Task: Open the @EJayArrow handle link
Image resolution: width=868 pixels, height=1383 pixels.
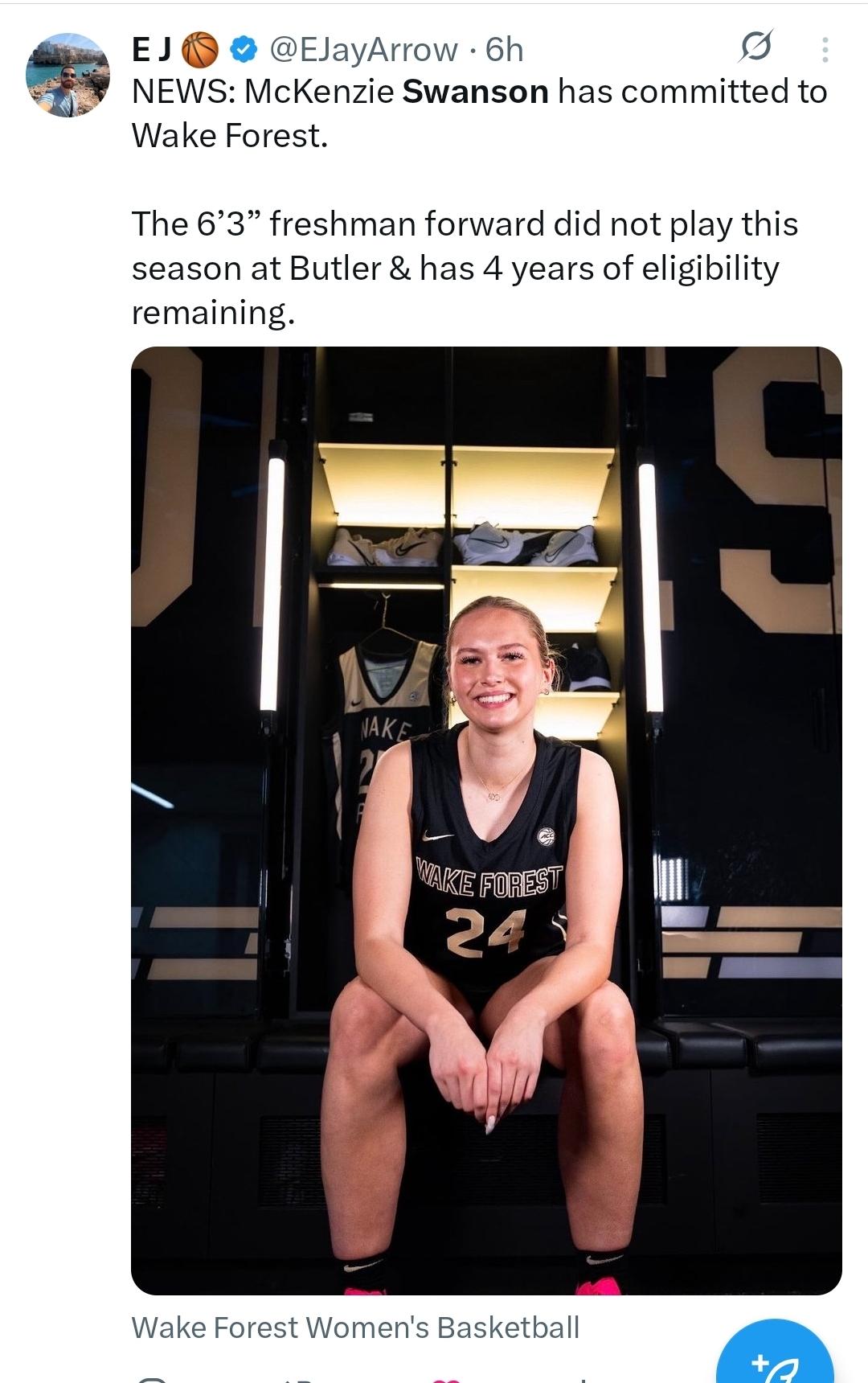Action: coord(362,50)
